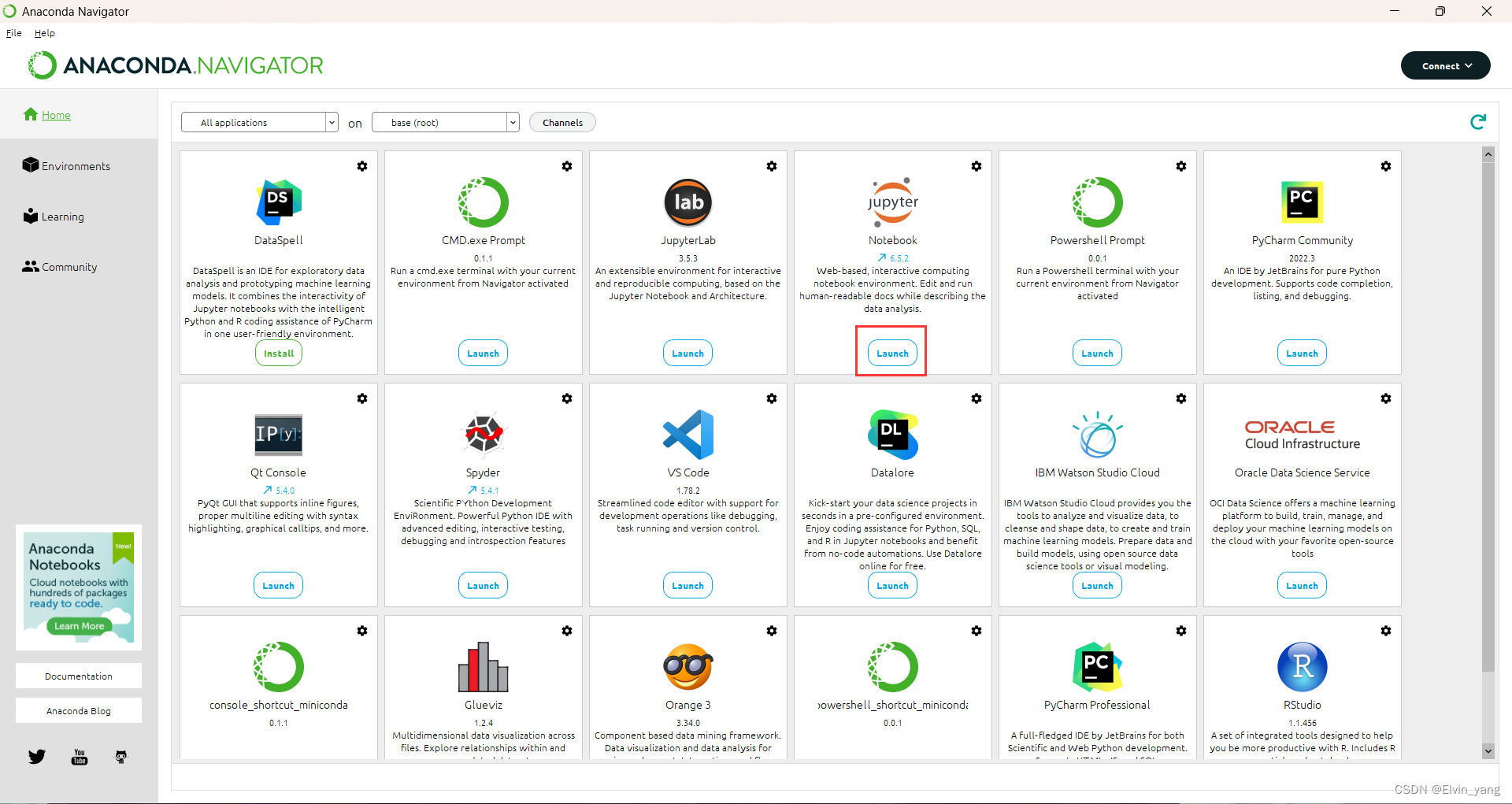This screenshot has width=1512, height=804.
Task: Open the Qt Console gear options
Action: [x=362, y=398]
